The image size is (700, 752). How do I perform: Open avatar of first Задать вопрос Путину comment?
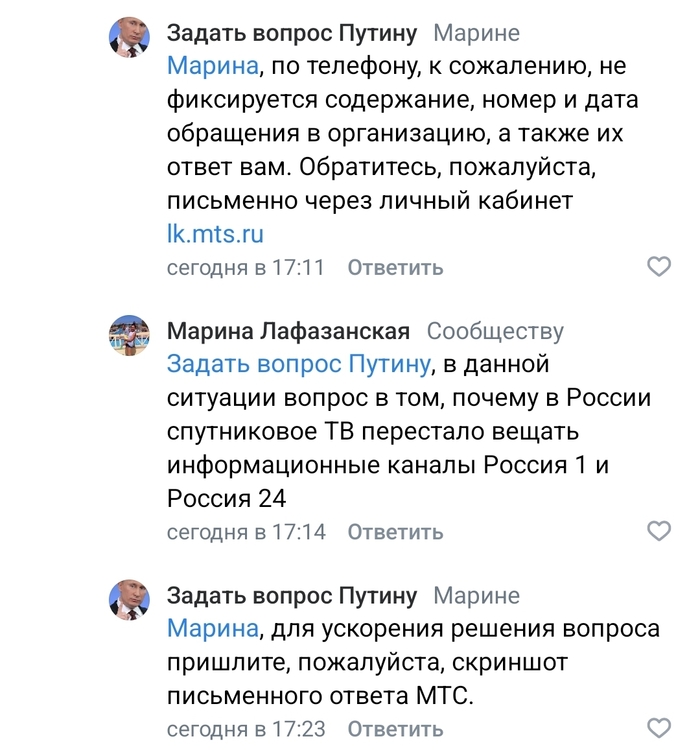click(x=129, y=39)
